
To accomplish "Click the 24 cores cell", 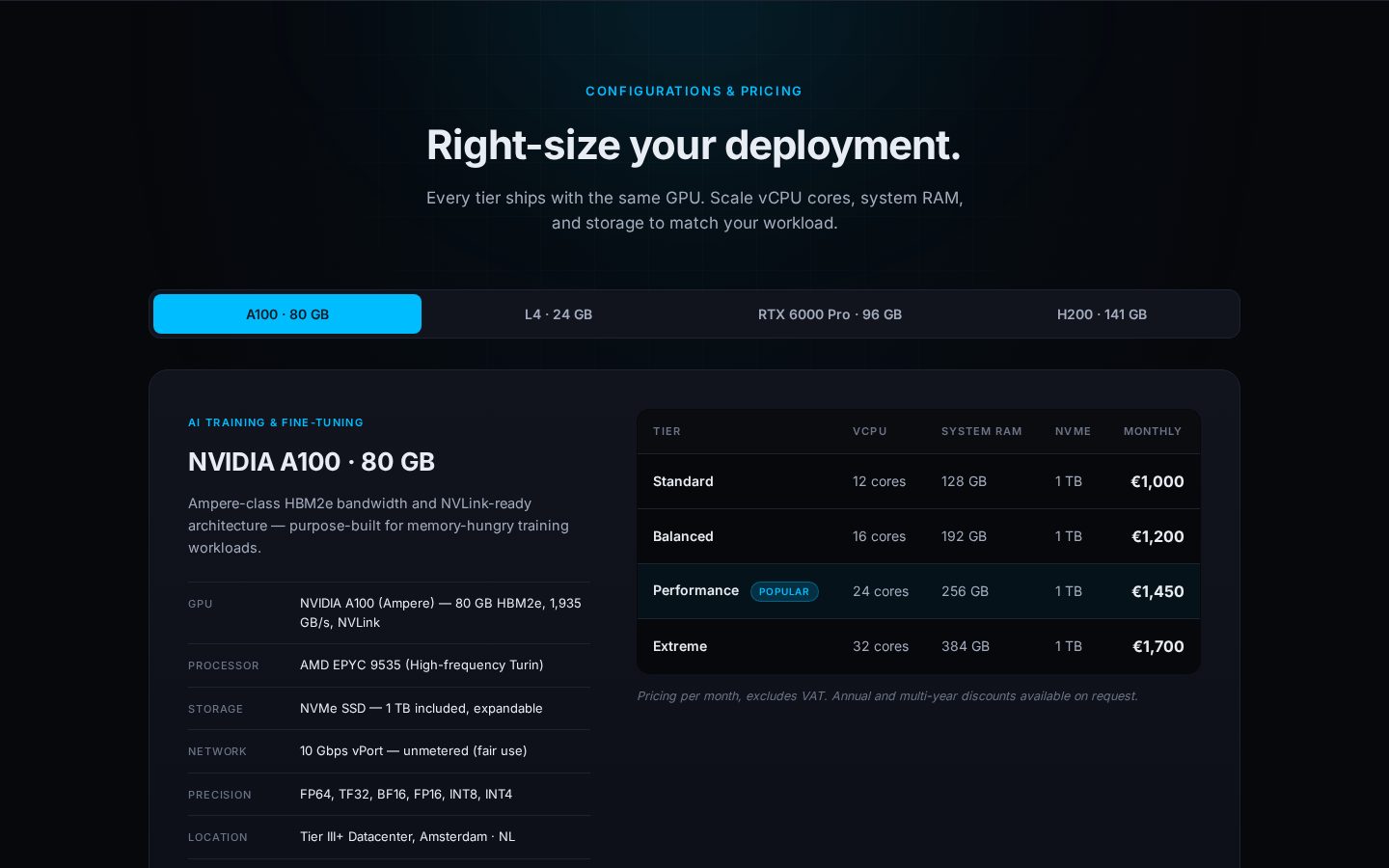I will pos(881,591).
